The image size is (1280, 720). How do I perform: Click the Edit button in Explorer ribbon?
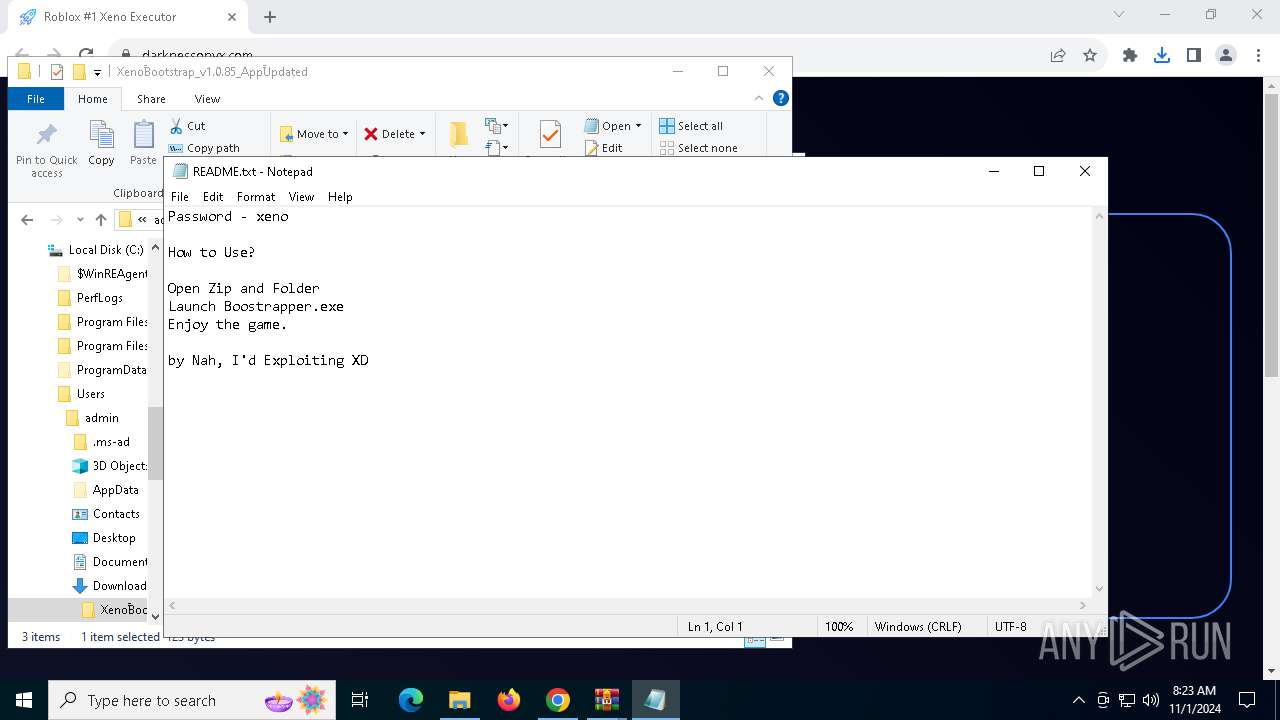point(603,148)
